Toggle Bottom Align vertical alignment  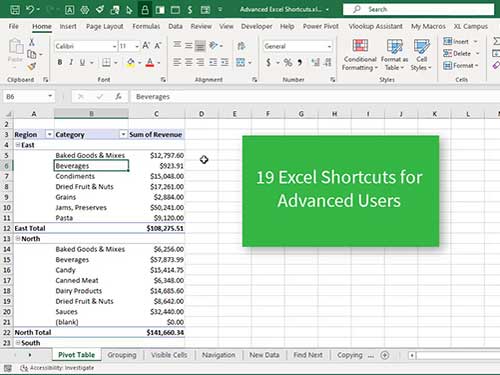[200, 45]
